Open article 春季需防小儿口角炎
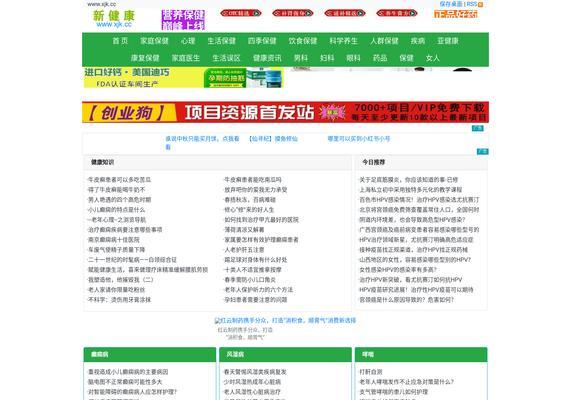 [250, 280]
